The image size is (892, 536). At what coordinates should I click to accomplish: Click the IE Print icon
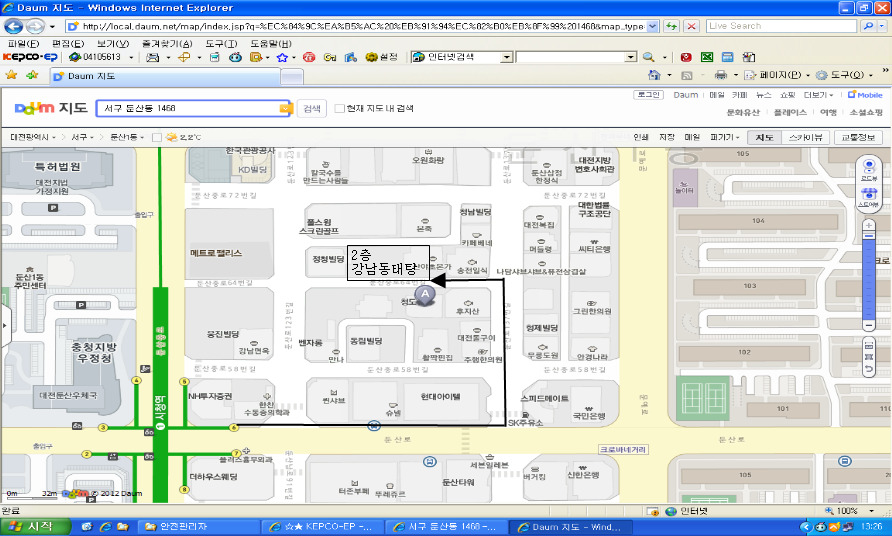click(x=721, y=75)
